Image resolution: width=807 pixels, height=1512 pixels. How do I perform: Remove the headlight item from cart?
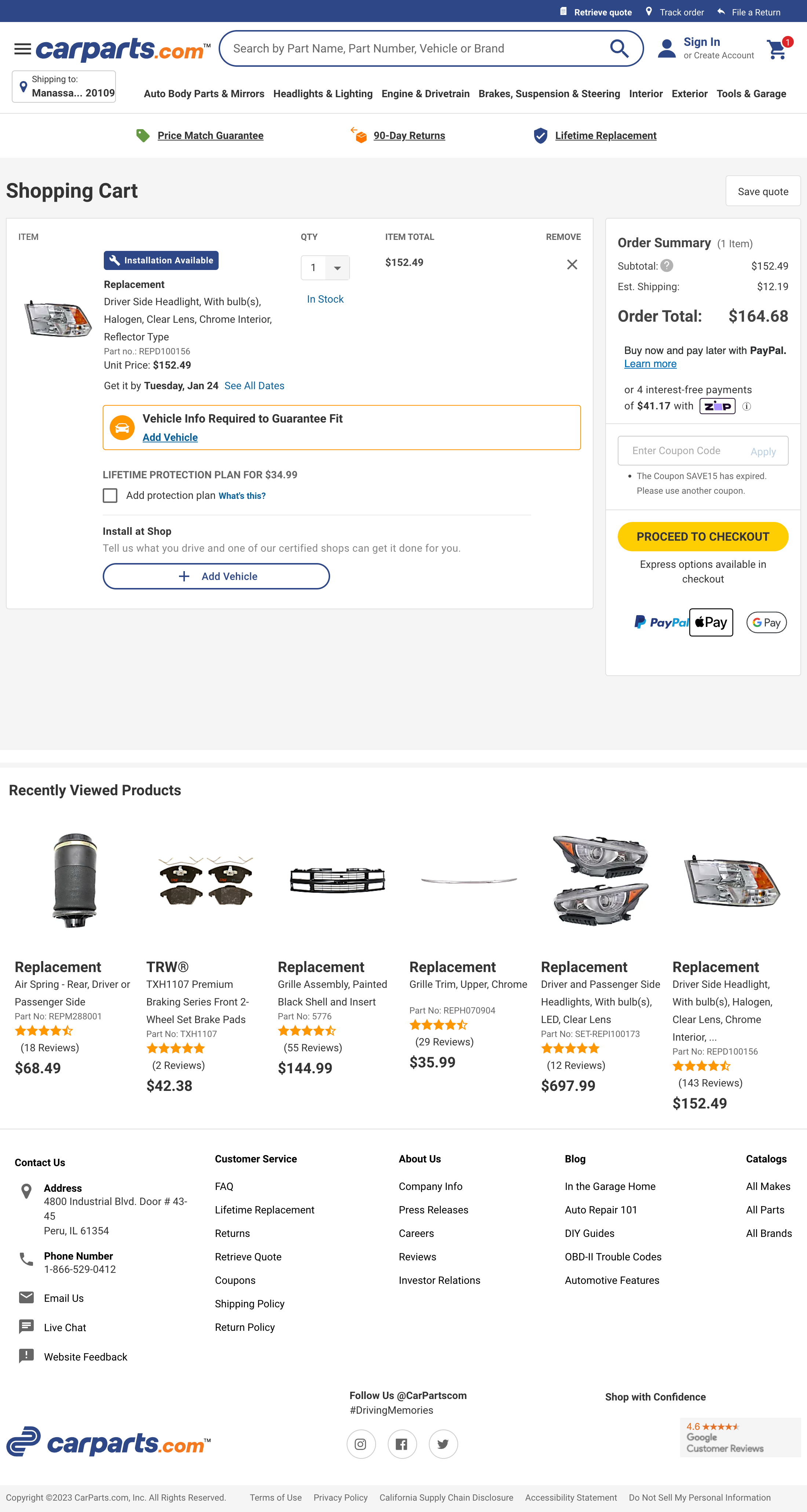[x=572, y=264]
